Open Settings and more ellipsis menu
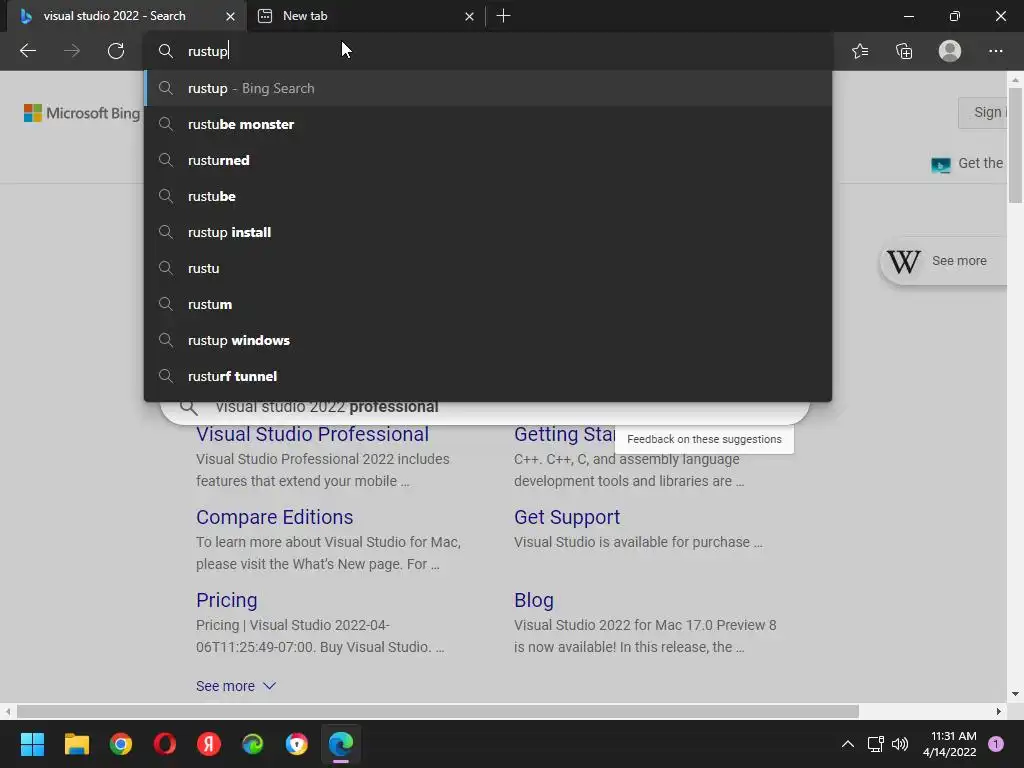This screenshot has height=768, width=1024. (995, 51)
